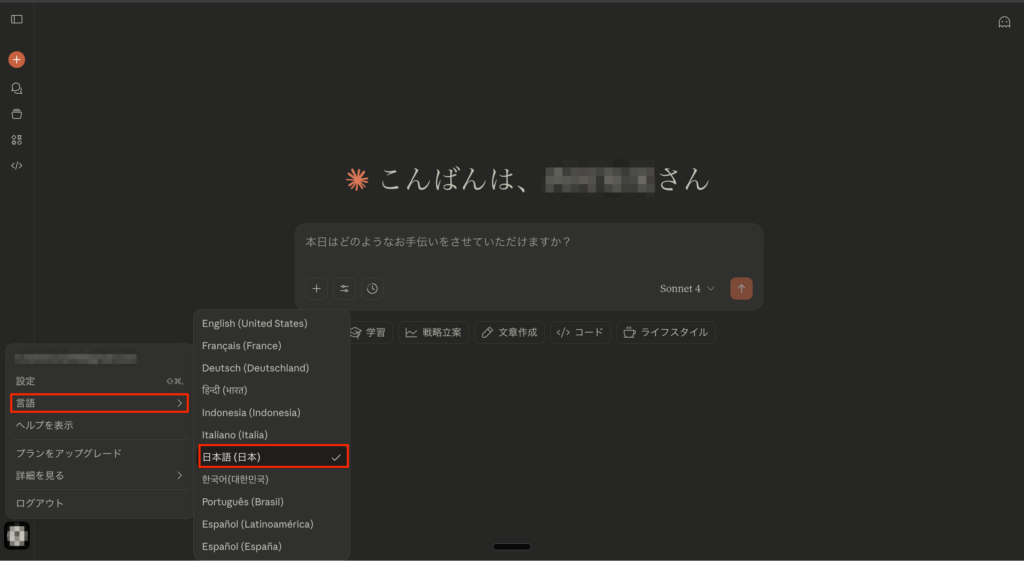The height and width of the screenshot is (575, 1024).
Task: Click the blurred account email header
Action: click(x=76, y=359)
